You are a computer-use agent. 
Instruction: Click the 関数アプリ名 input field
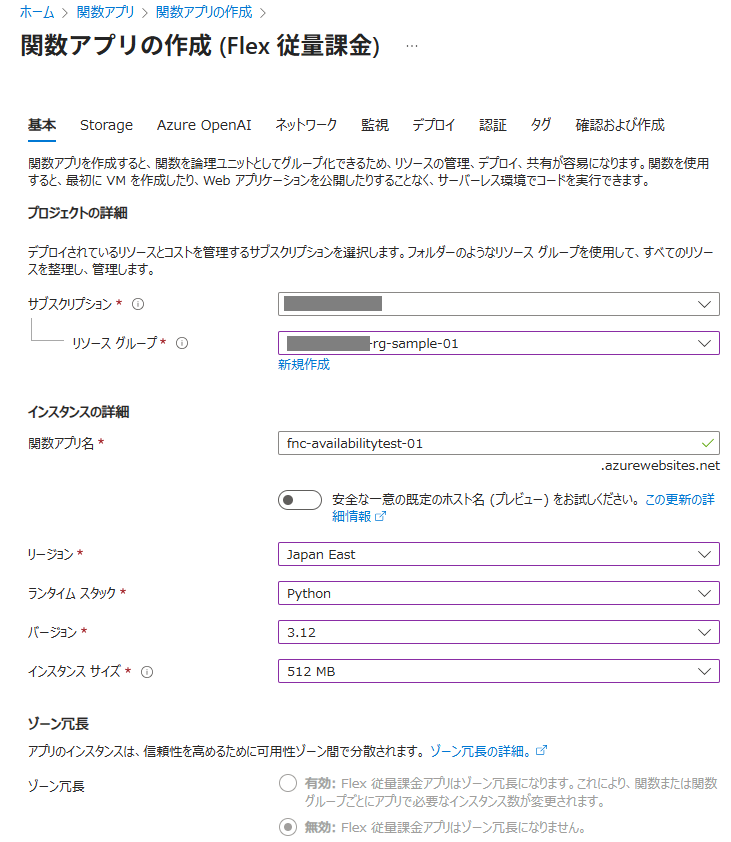(x=498, y=444)
